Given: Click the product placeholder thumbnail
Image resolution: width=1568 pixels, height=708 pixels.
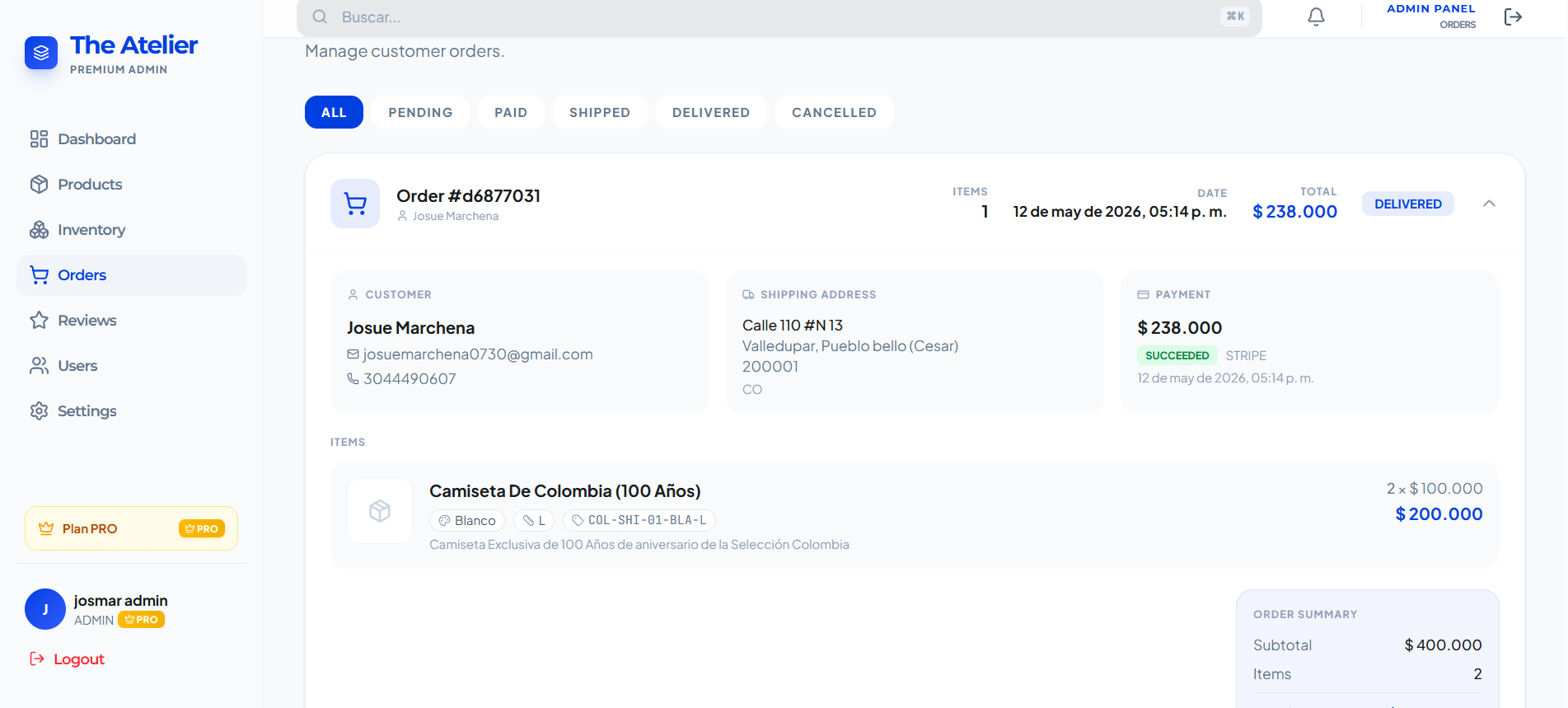Looking at the screenshot, I should 380,511.
